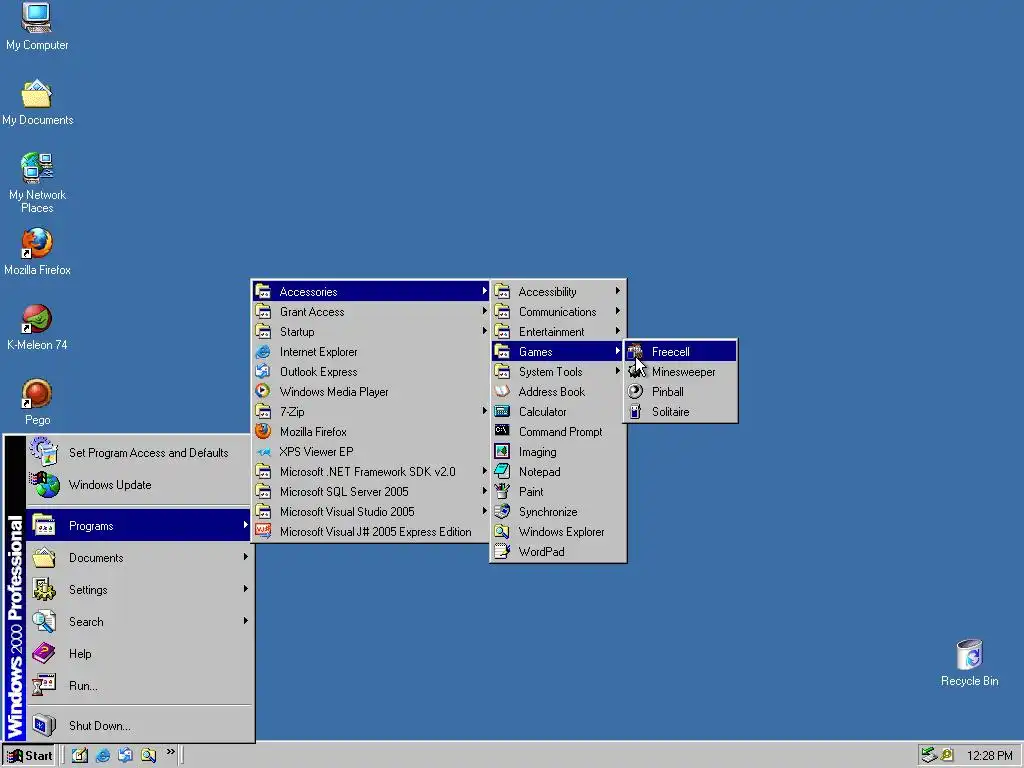This screenshot has height=768, width=1024.
Task: Expand the Documents submenu arrow
Action: (246, 557)
